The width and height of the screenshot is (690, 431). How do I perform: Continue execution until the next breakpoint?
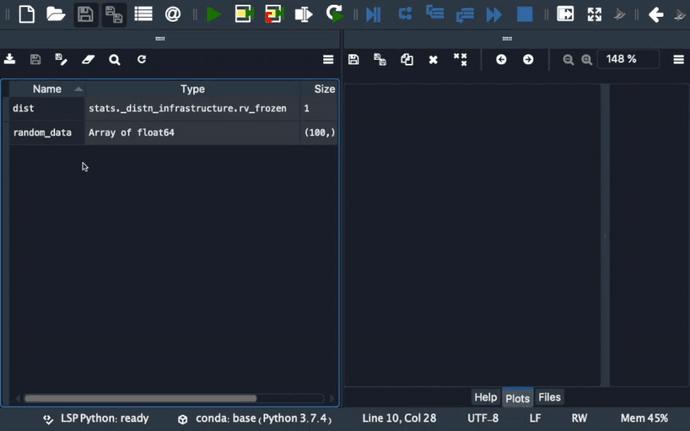coord(494,15)
